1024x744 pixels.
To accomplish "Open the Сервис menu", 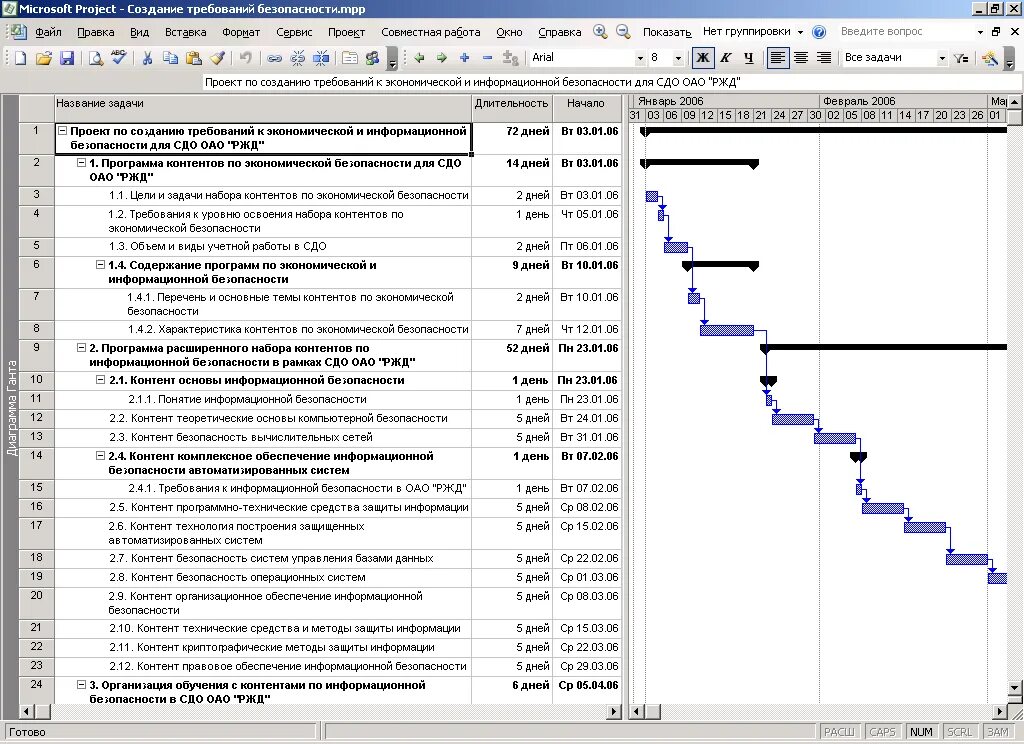I will [x=294, y=32].
